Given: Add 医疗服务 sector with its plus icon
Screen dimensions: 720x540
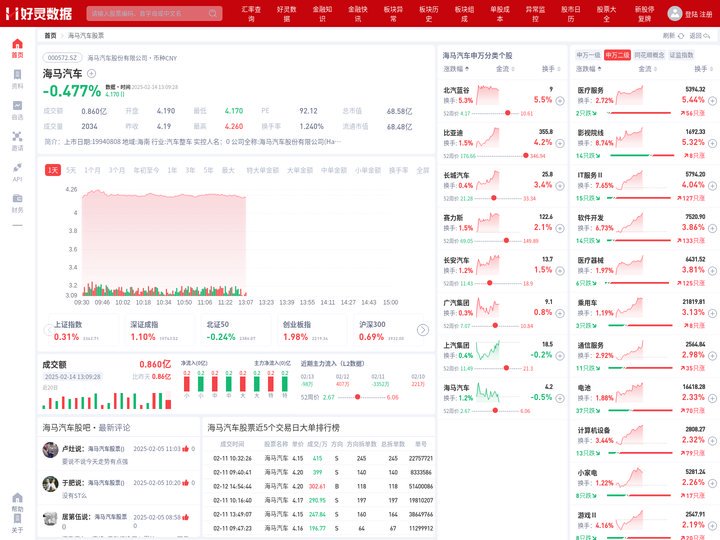Looking at the screenshot, I should pyautogui.click(x=712, y=101).
